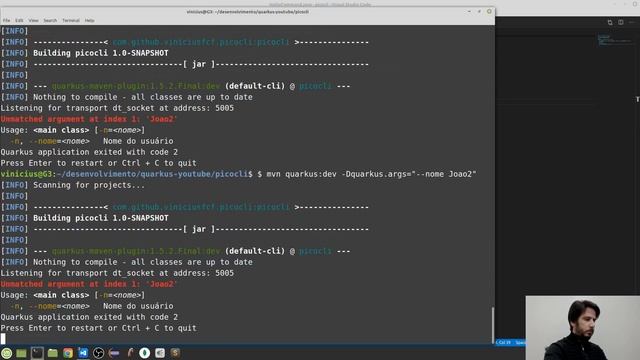Open the Terminal menu
This screenshot has width=640, height=360.
pyautogui.click(x=71, y=20)
